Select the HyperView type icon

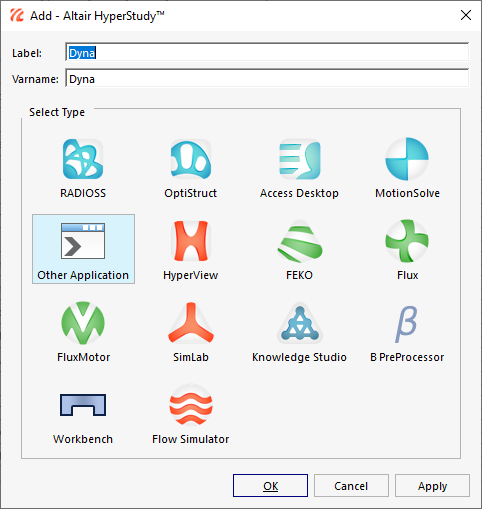pos(191,241)
